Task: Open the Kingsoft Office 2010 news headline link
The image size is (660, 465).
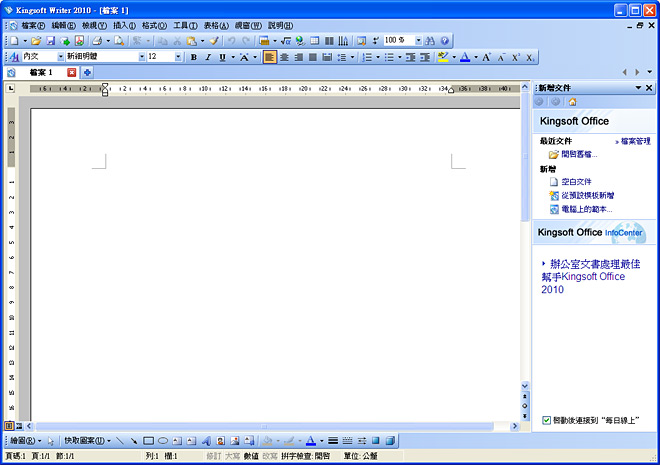Action: pos(591,277)
